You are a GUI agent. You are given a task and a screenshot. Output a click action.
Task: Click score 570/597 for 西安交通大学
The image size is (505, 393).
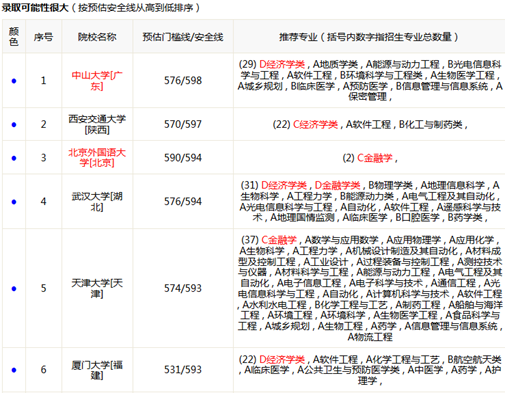[183, 124]
